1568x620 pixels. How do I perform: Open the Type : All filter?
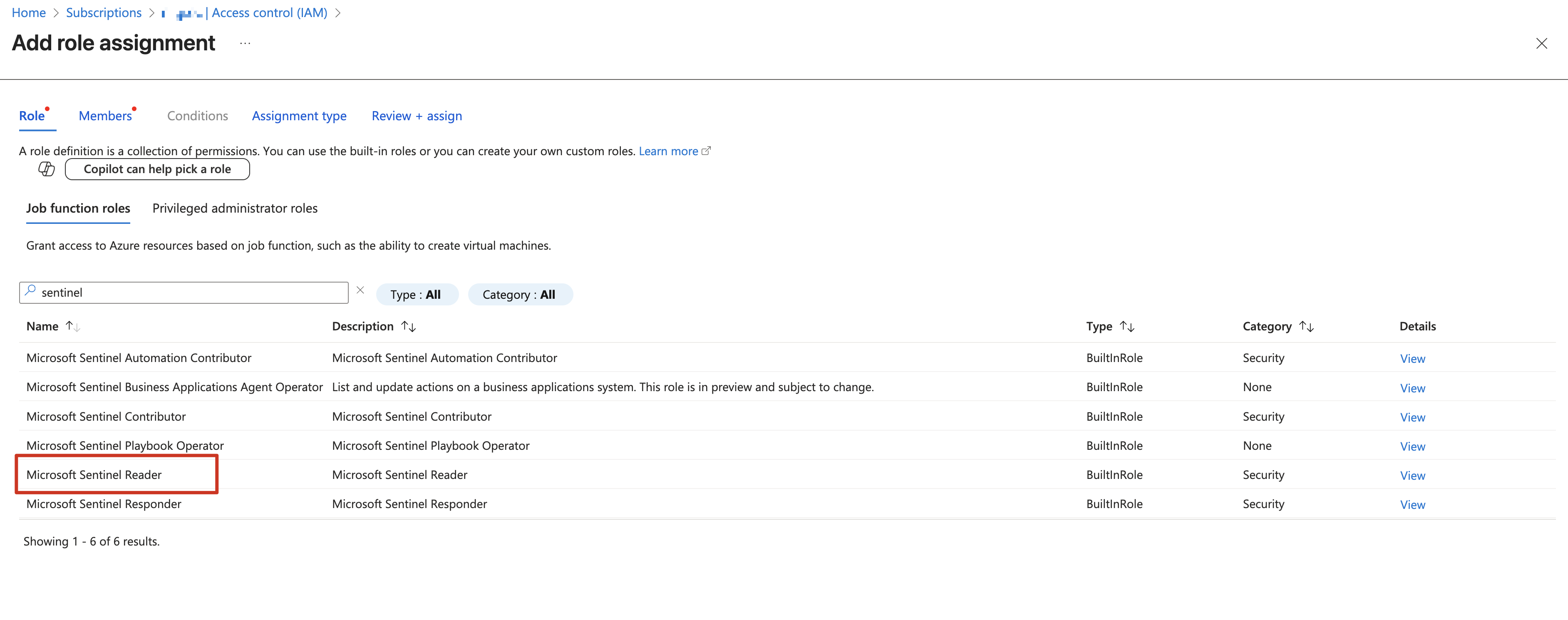(x=417, y=295)
